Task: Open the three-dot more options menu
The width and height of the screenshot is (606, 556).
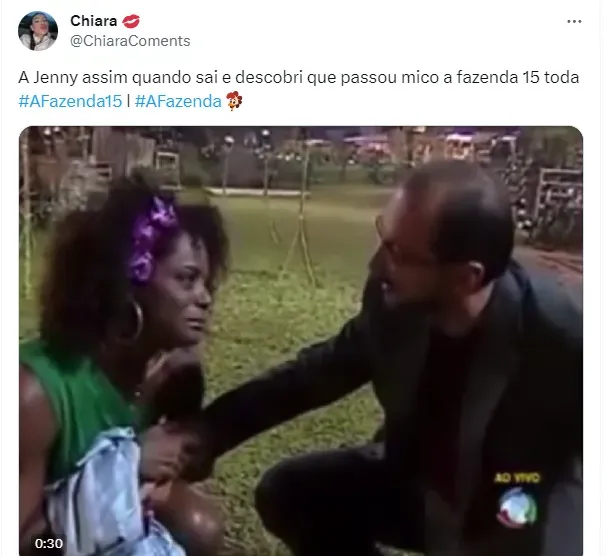Action: (x=574, y=22)
